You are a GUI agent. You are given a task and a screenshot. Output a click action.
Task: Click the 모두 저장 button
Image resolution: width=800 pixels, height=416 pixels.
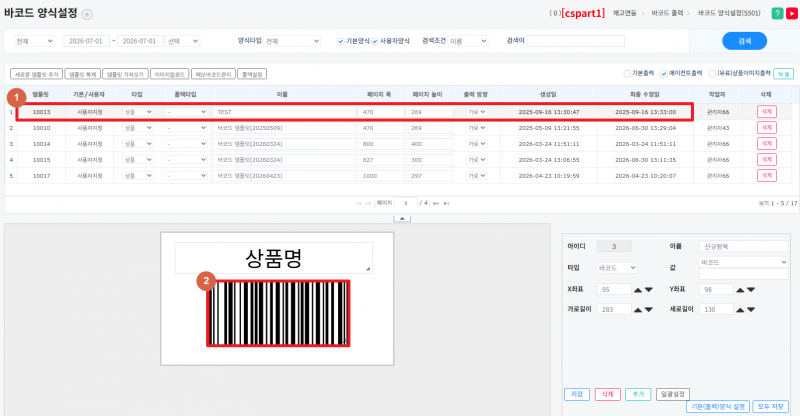click(x=770, y=407)
